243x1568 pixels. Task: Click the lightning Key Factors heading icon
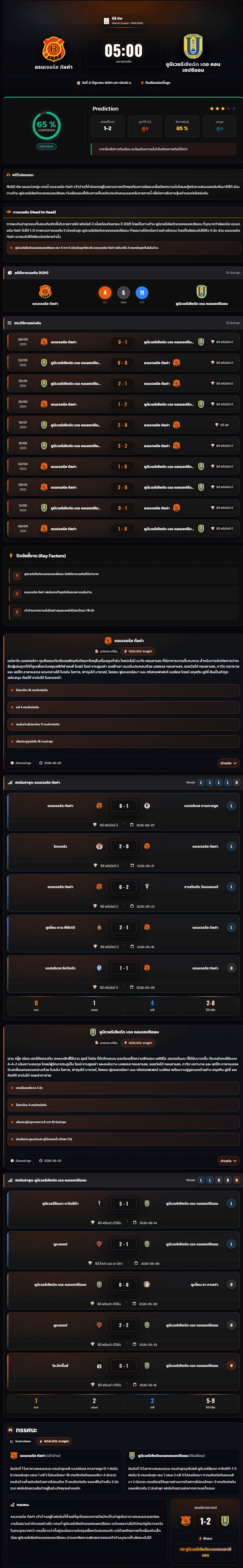click(11, 556)
